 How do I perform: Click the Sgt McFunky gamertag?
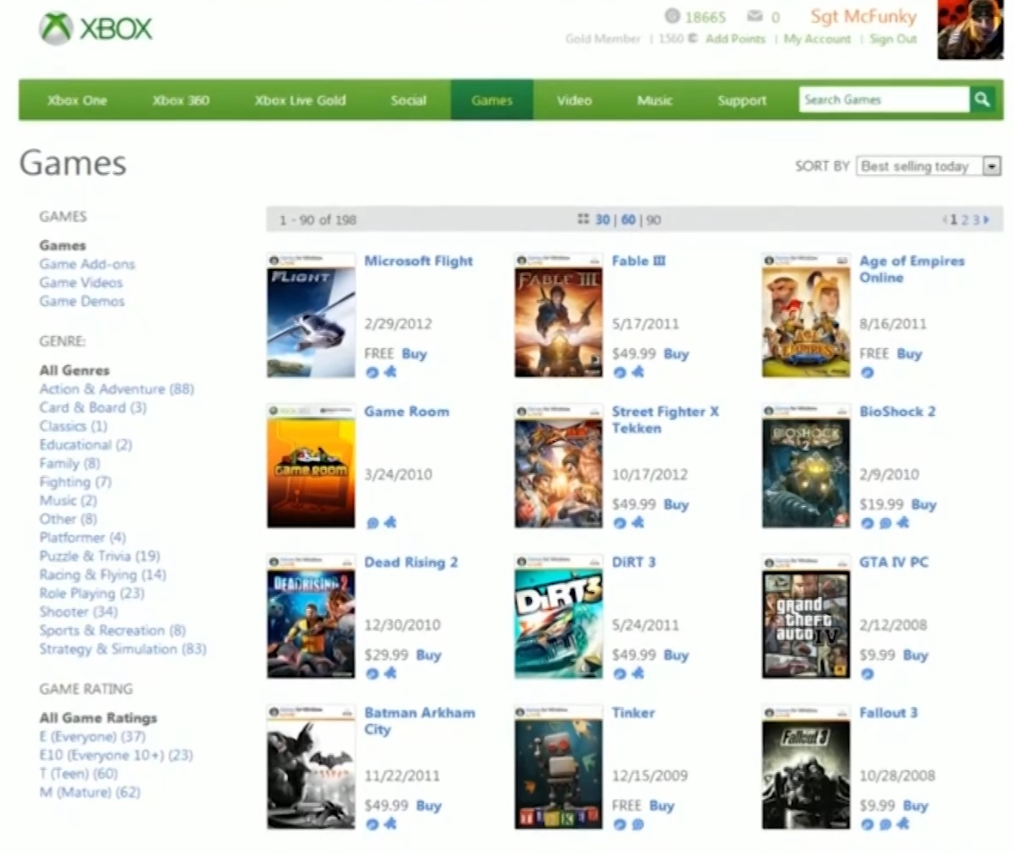point(863,16)
